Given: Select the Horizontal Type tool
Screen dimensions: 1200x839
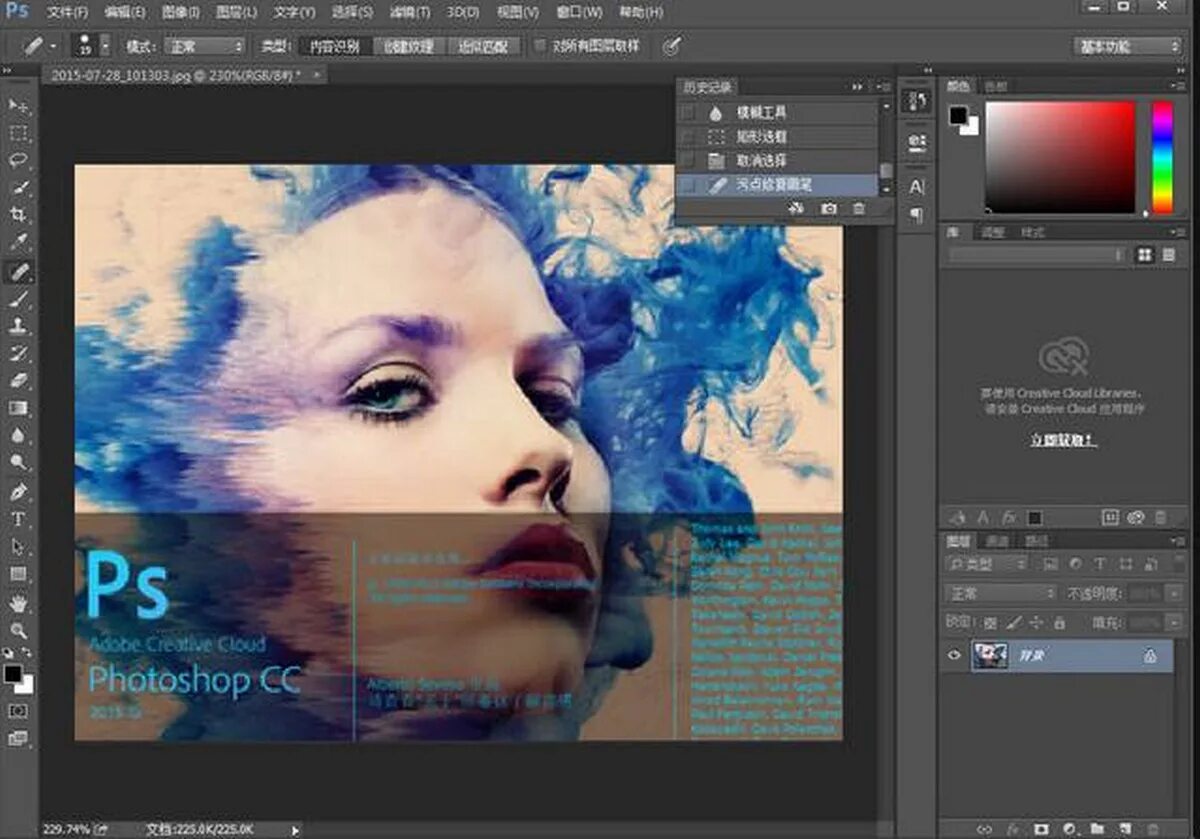Looking at the screenshot, I should coord(19,519).
